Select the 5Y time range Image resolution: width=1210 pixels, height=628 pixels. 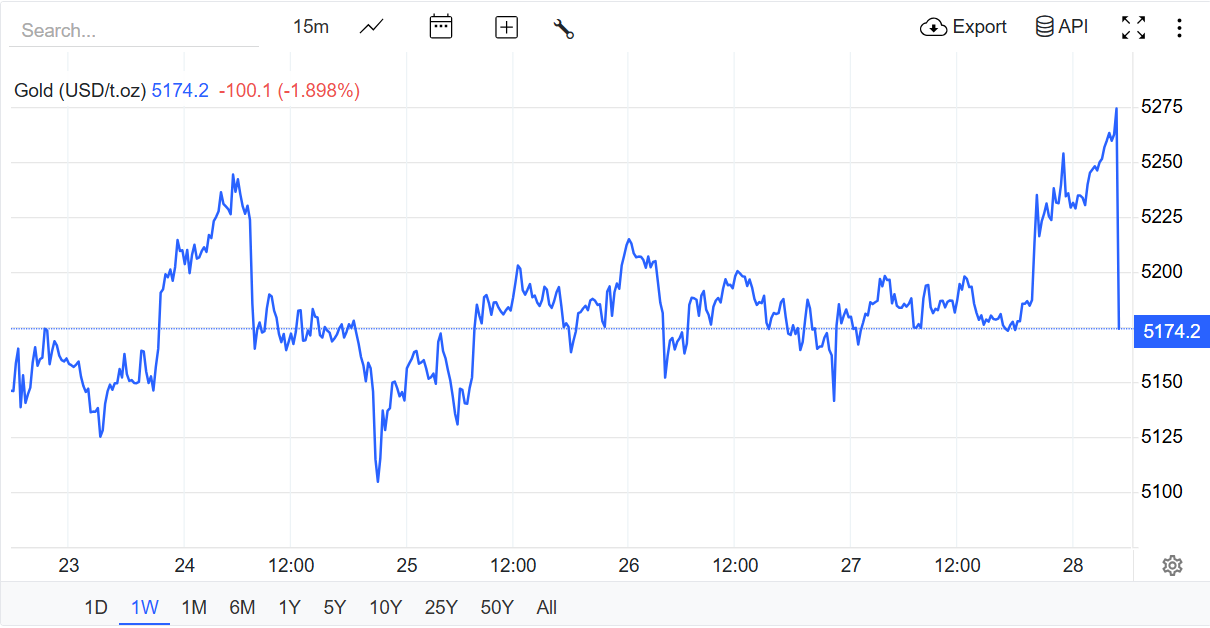click(335, 607)
